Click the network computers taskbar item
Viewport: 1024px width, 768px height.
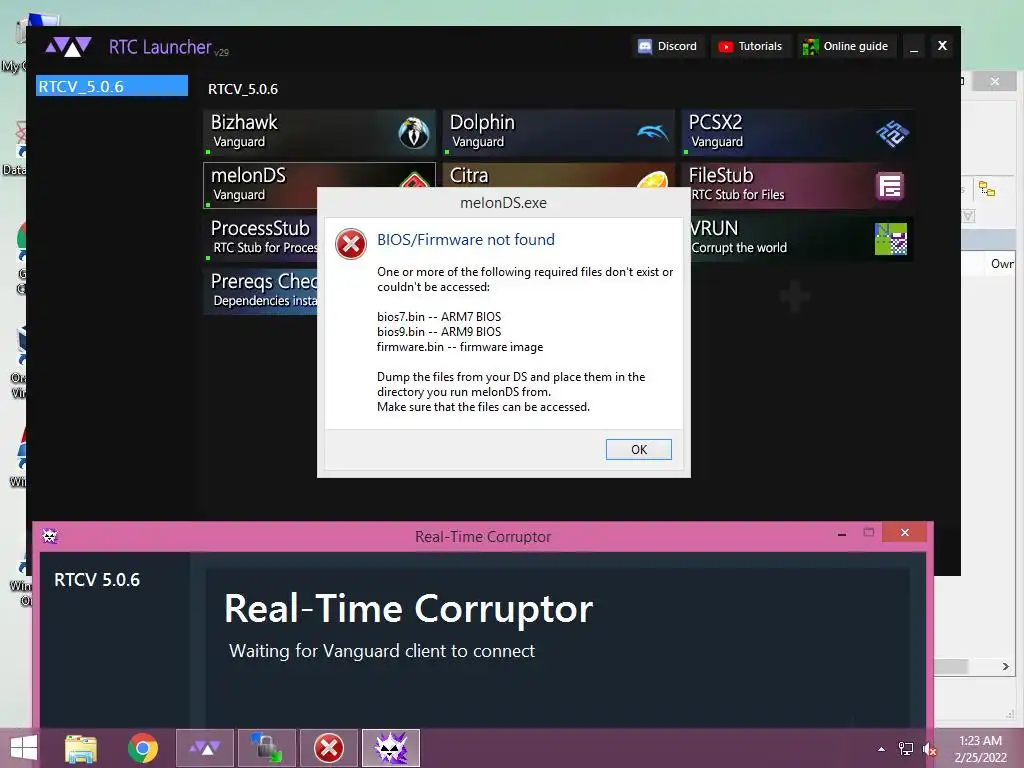(x=266, y=748)
